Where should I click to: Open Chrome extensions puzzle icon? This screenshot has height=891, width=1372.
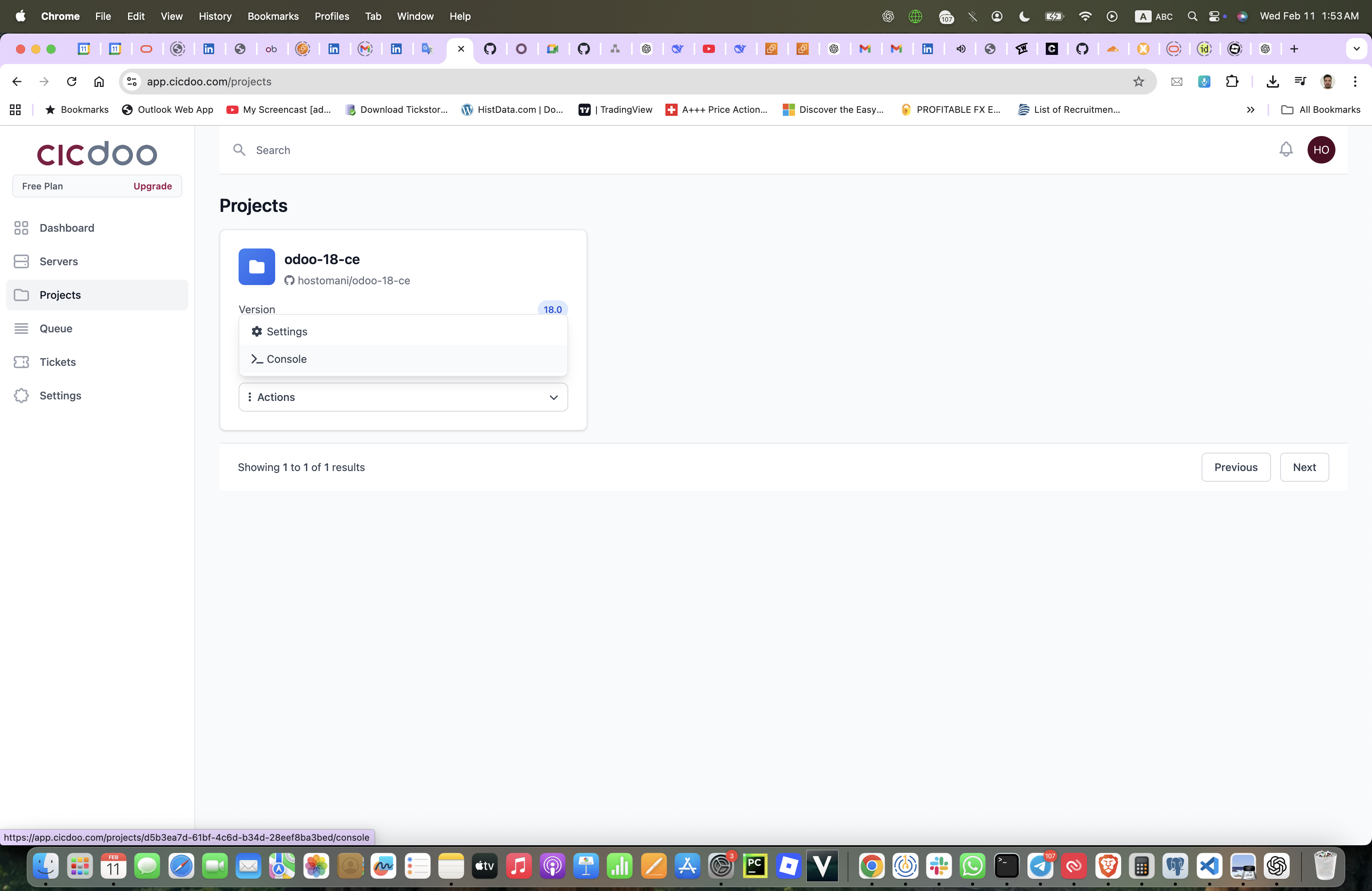[1231, 82]
